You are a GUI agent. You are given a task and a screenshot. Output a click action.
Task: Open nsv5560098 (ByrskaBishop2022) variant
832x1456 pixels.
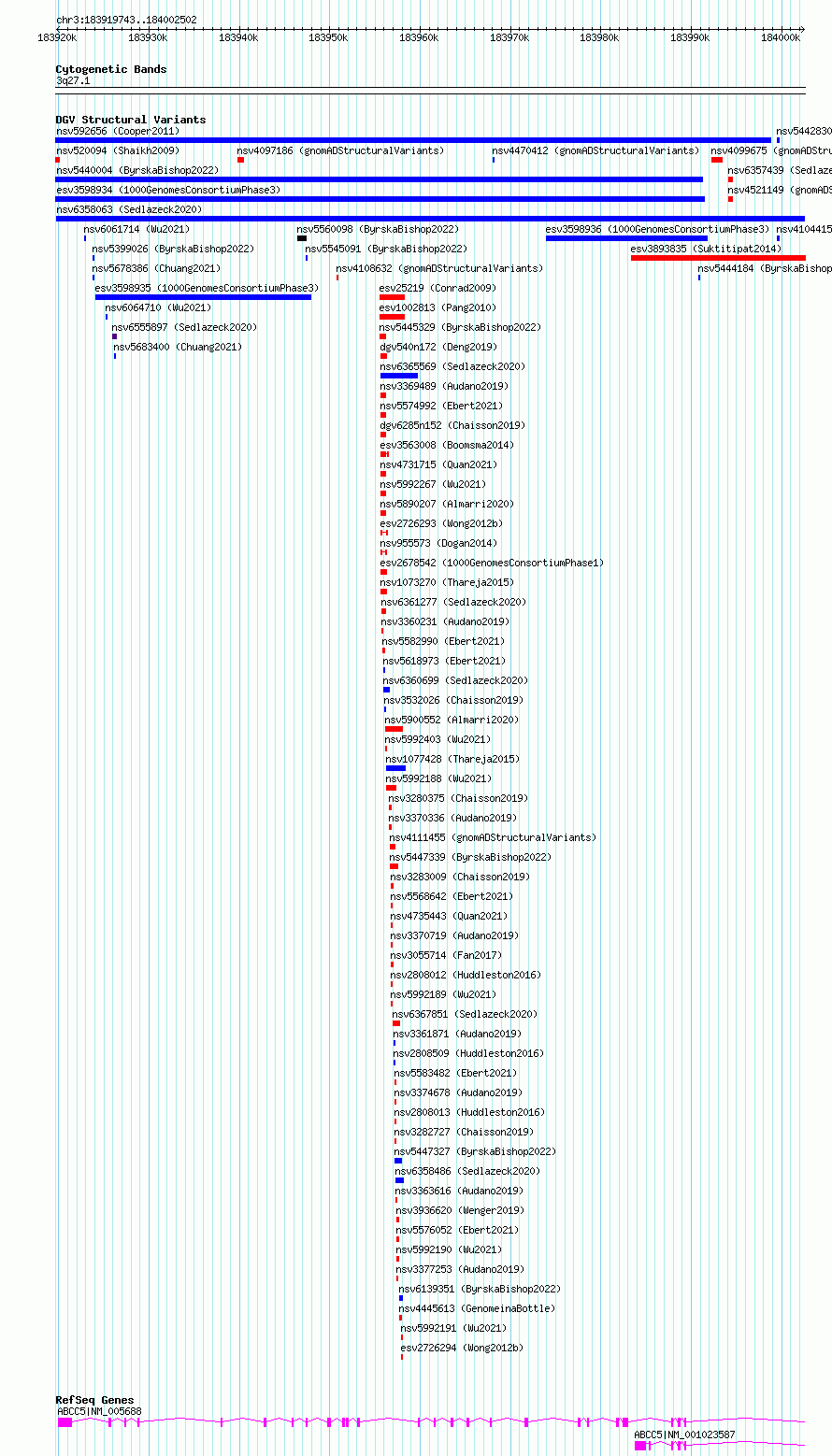tap(378, 229)
